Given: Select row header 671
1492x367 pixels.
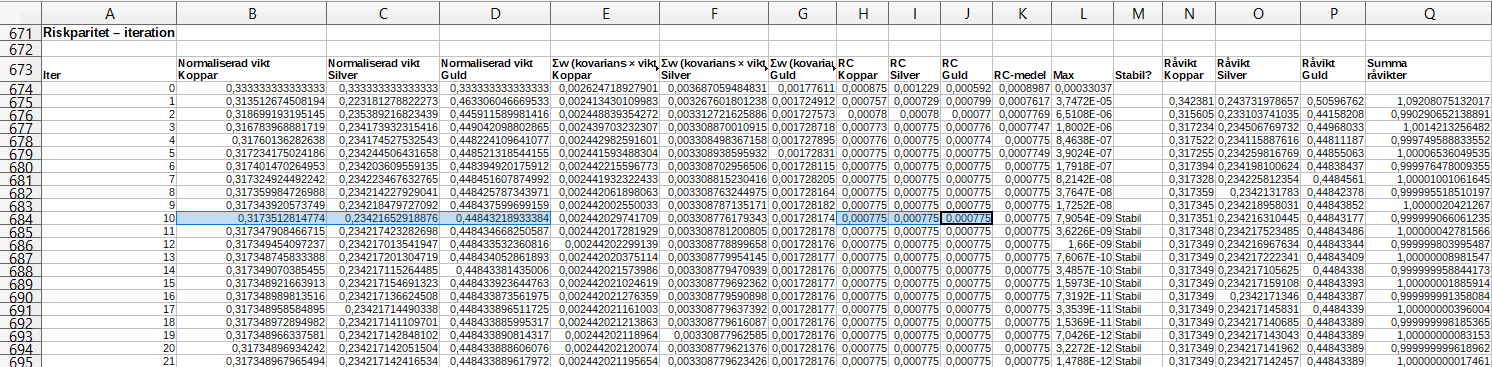Looking at the screenshot, I should pyautogui.click(x=20, y=32).
